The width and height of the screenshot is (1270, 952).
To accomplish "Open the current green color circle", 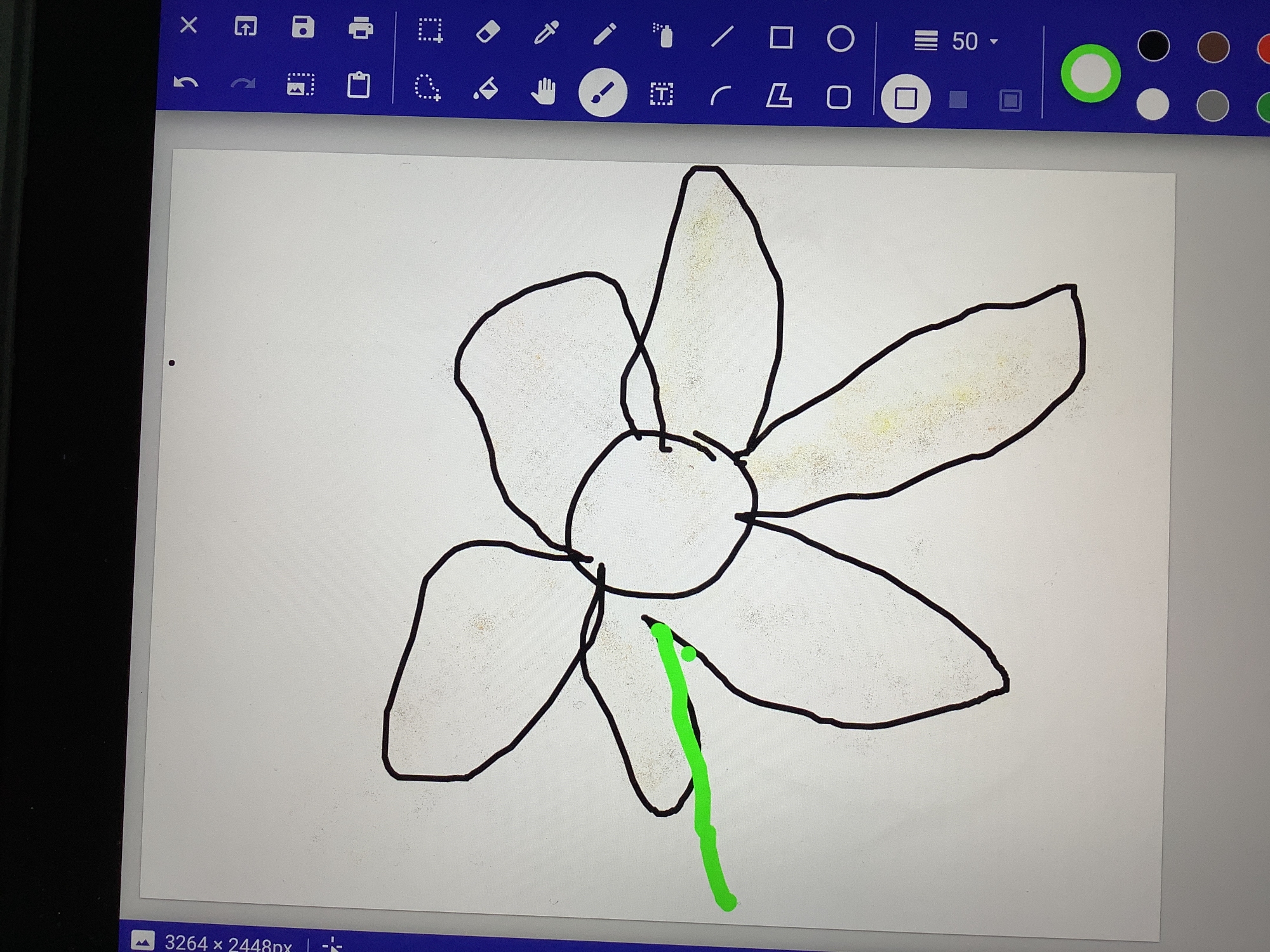I will (x=1090, y=73).
